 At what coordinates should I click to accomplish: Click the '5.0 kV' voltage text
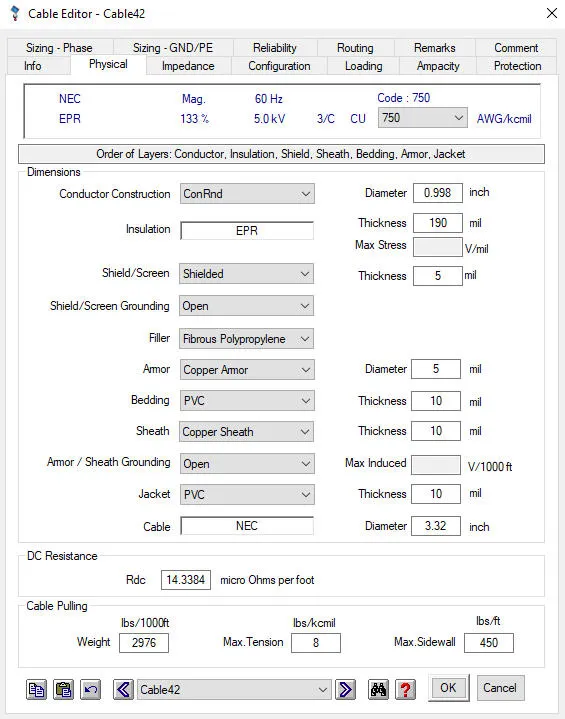coord(270,119)
